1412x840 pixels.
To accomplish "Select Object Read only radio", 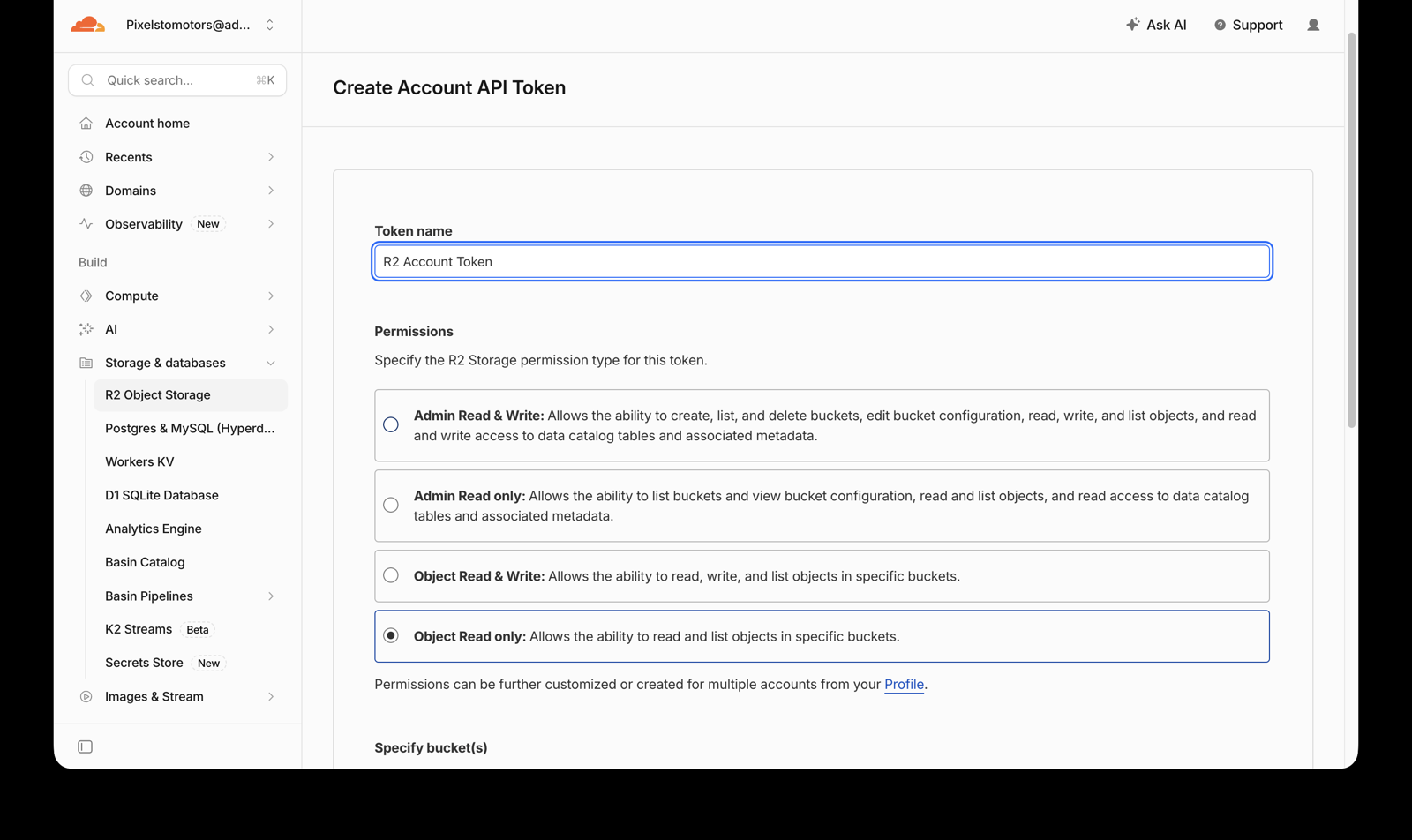I will 391,635.
